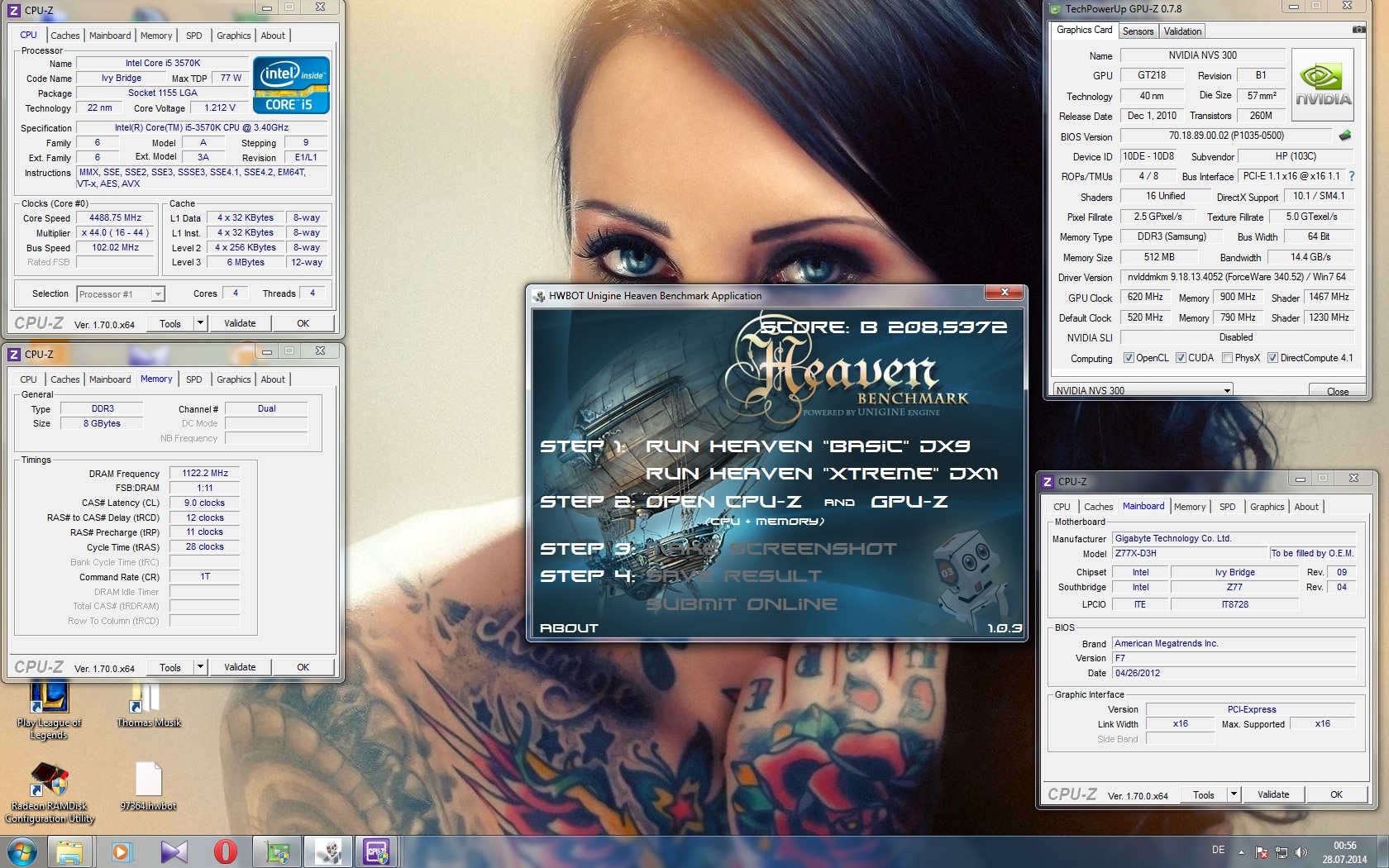Viewport: 1389px width, 868px height.
Task: Open Graphics tab in CPU-Z Mainboard window
Action: 1267,507
